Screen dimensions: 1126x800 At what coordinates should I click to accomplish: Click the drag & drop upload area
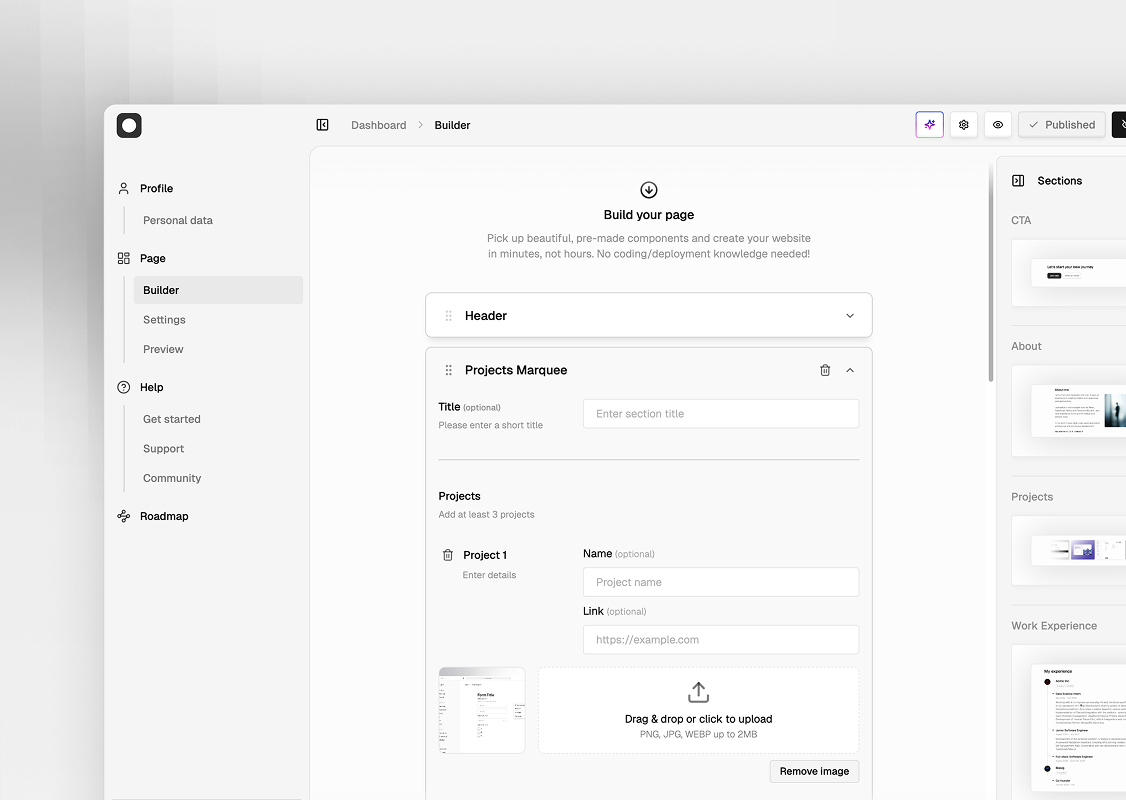(x=699, y=710)
